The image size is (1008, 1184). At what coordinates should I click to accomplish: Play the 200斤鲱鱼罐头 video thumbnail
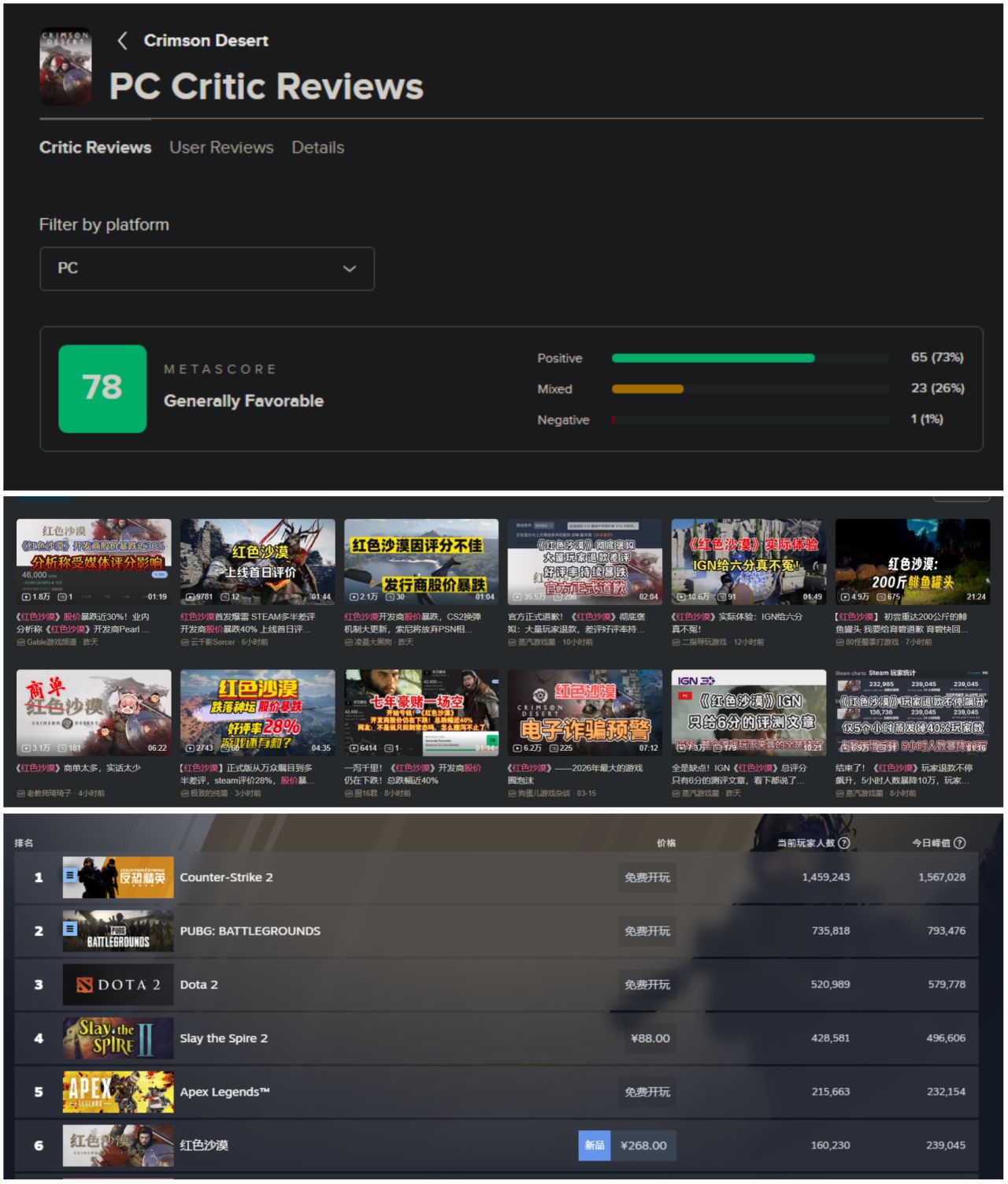[x=913, y=562]
